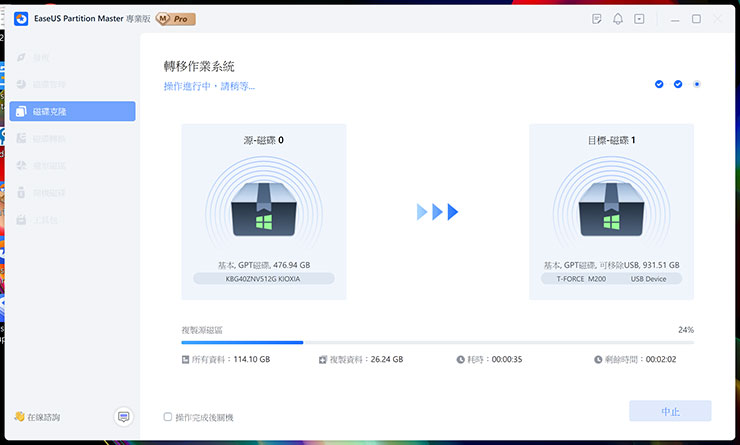Minimize the Partition Master window

click(675, 19)
